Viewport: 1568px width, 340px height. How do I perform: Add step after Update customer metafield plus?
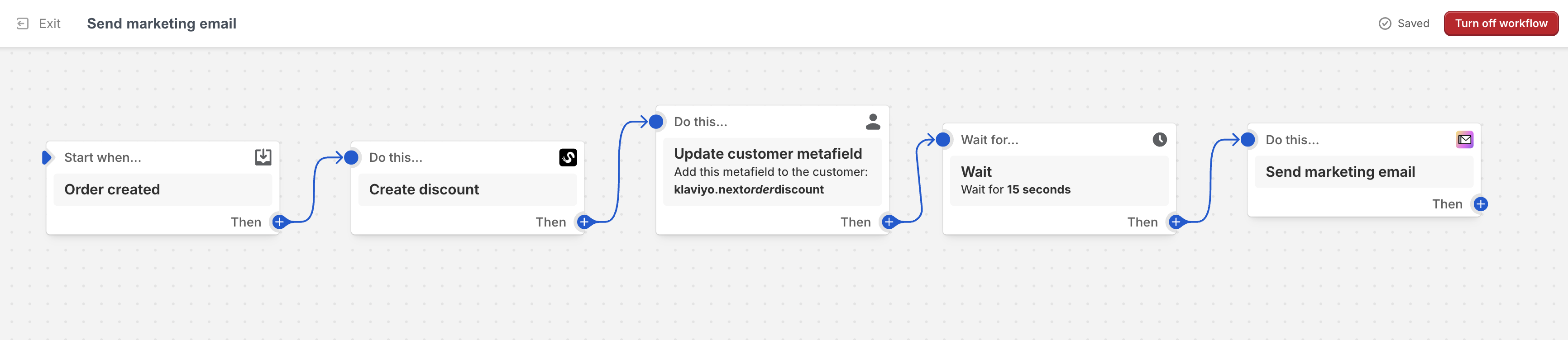[889, 222]
